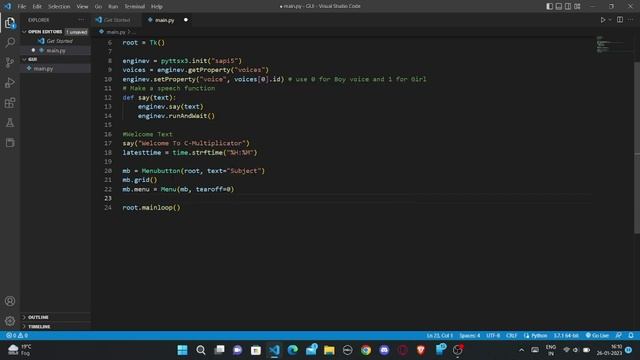Open Brave browser from taskbar

coord(421,350)
